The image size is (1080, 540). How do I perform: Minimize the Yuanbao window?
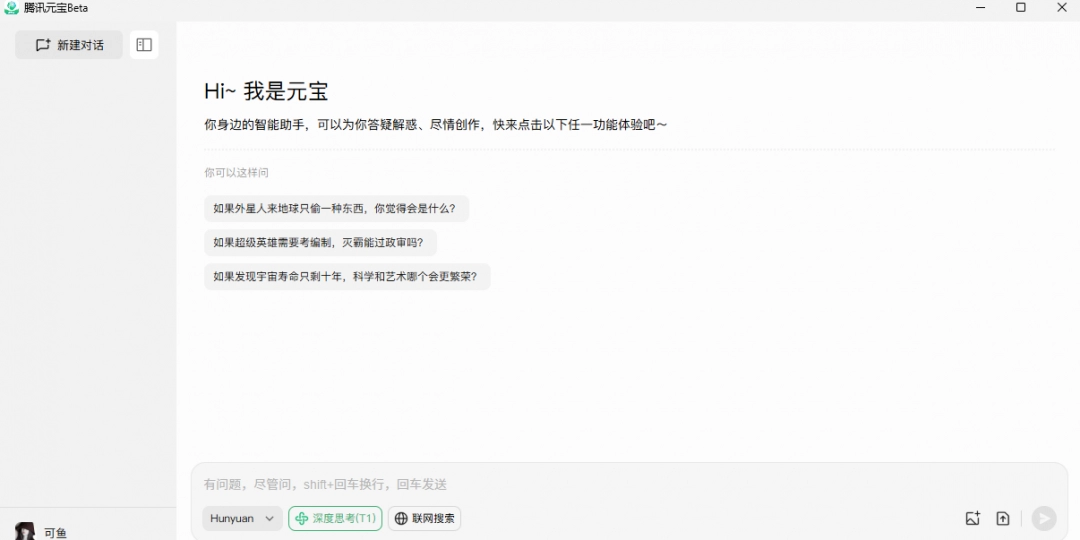981,8
